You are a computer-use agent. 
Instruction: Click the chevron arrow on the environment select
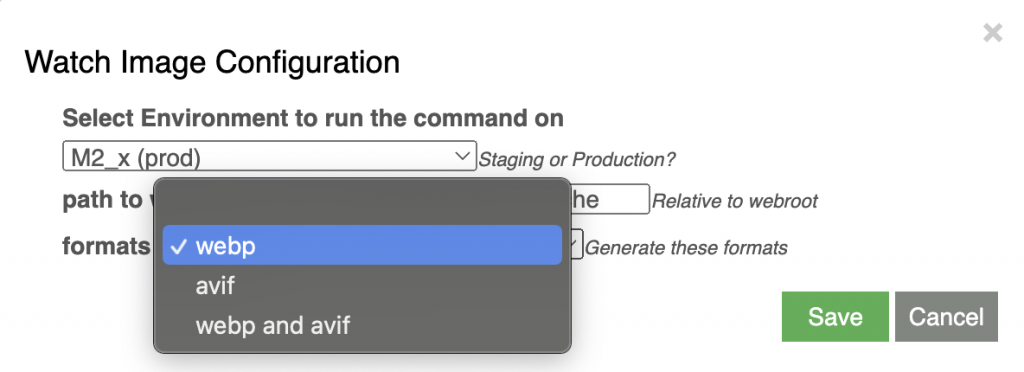click(462, 156)
